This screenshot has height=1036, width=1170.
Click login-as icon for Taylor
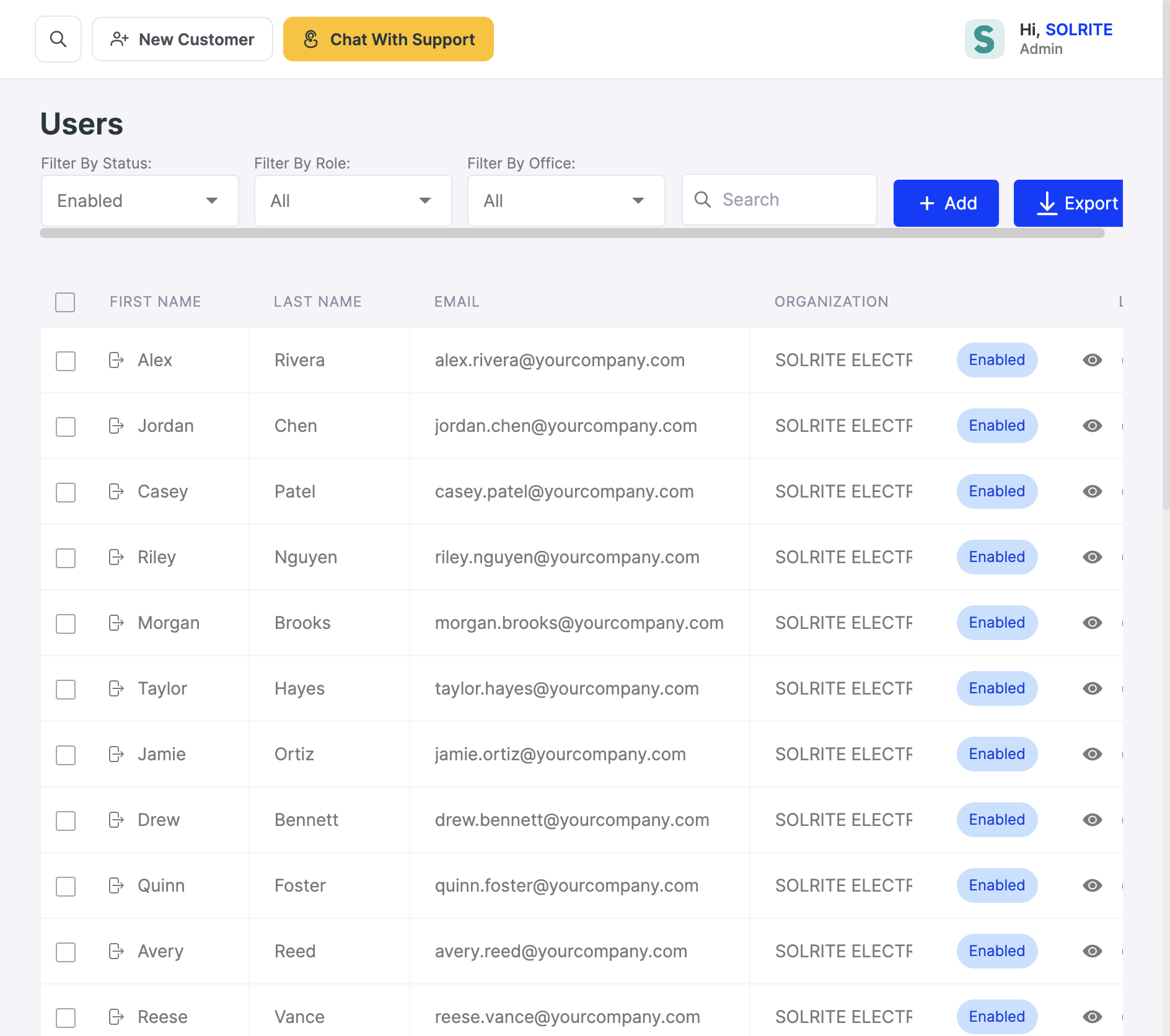tap(117, 688)
